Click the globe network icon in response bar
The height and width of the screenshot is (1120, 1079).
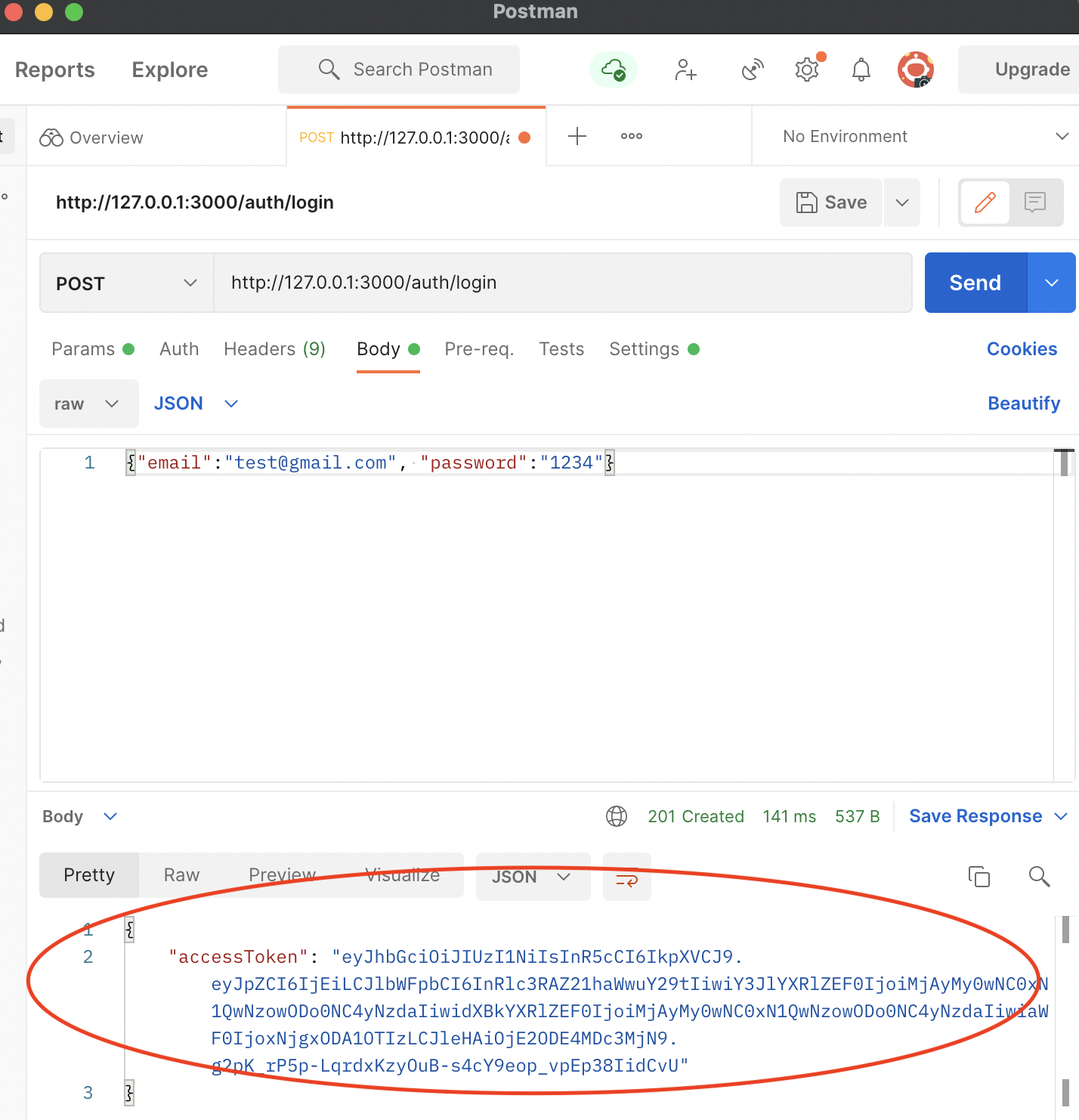pos(617,816)
